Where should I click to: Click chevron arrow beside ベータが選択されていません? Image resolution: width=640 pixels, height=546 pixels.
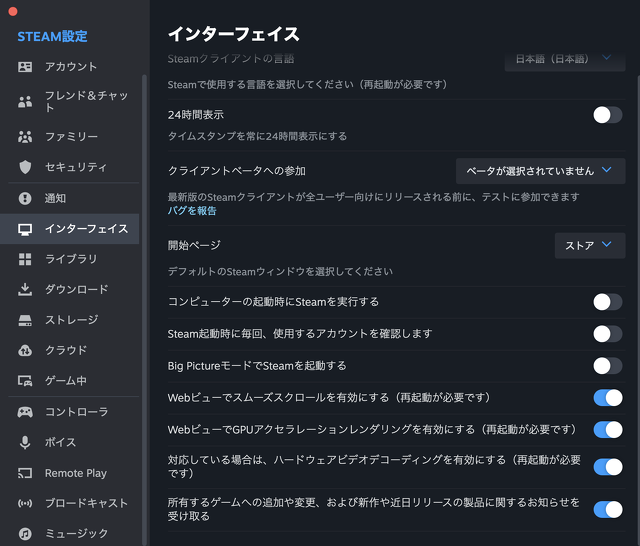[607, 170]
